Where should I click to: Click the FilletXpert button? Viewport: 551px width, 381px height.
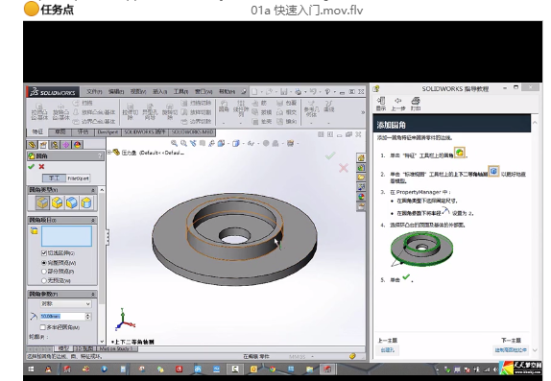78,178
